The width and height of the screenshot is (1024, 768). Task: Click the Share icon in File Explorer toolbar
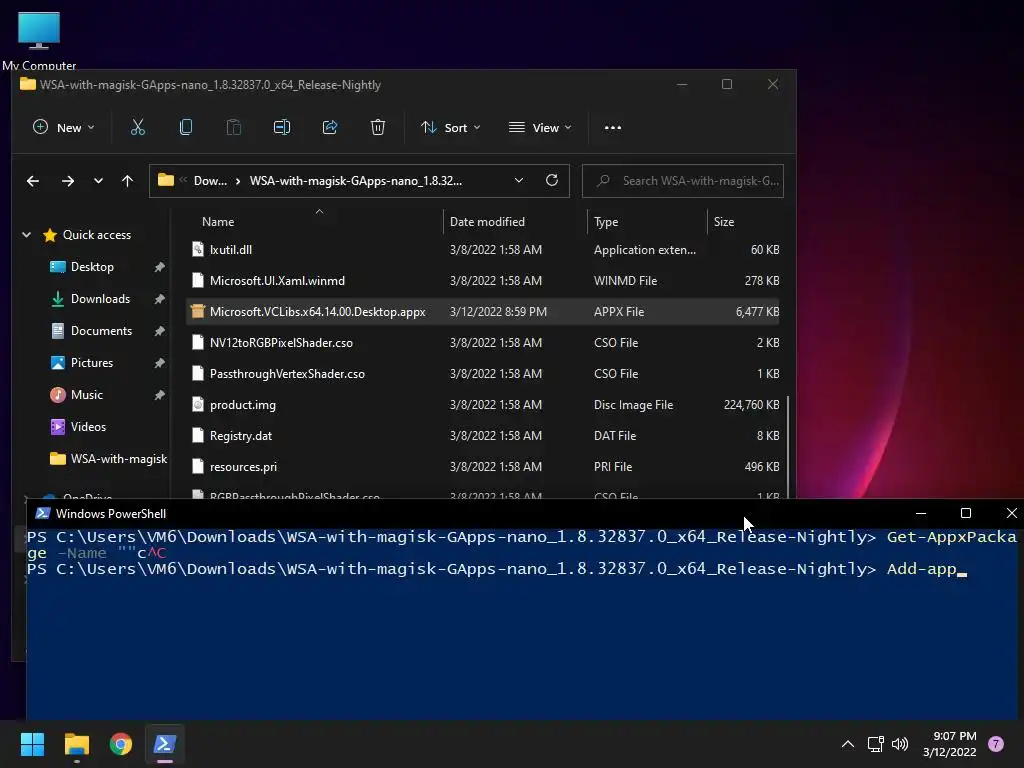(x=330, y=127)
